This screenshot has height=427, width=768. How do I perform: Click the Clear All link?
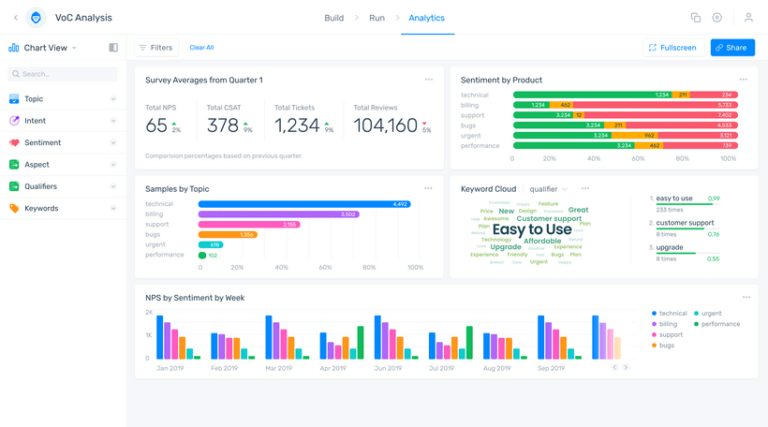tap(201, 47)
